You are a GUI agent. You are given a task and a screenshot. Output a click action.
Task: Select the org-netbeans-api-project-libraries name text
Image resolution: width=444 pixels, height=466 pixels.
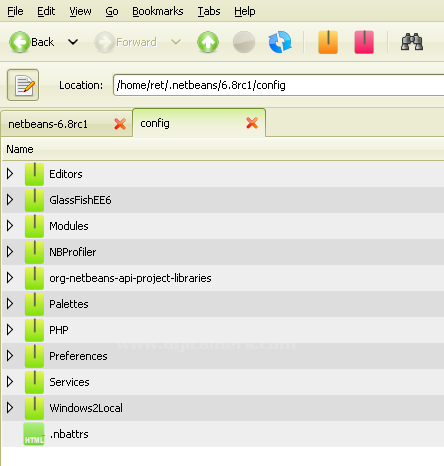(x=130, y=278)
